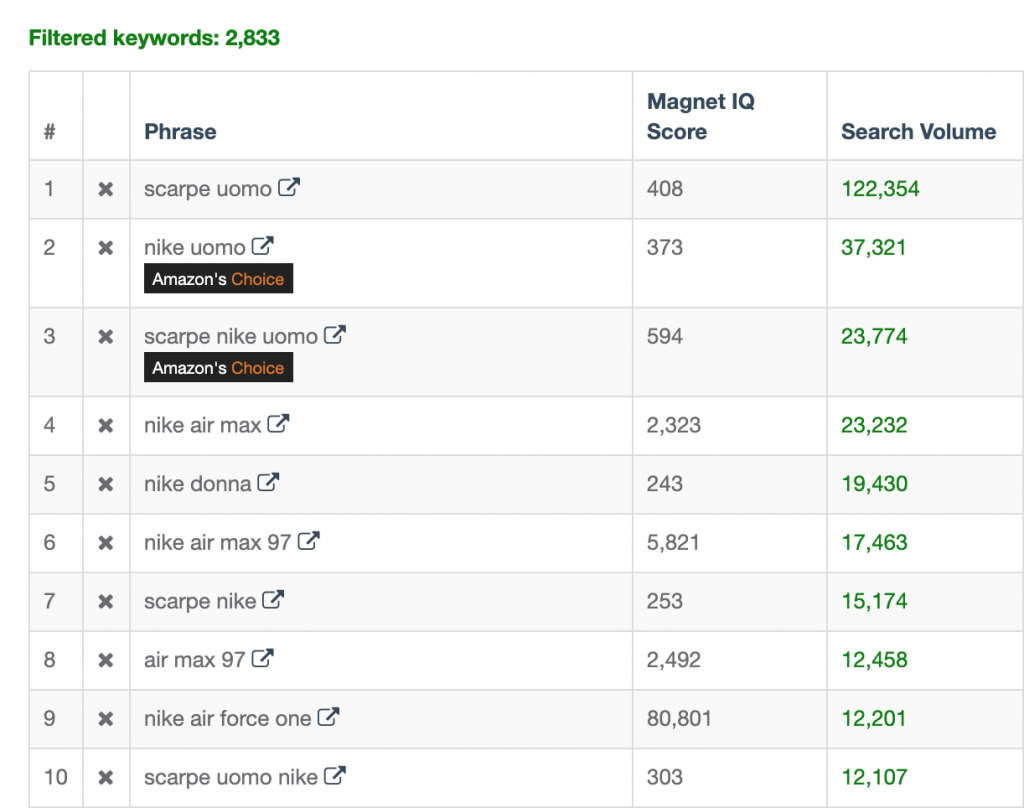Remove the 'scarpe uomo nike' keyword row
Image resolution: width=1024 pixels, height=808 pixels.
coord(106,778)
